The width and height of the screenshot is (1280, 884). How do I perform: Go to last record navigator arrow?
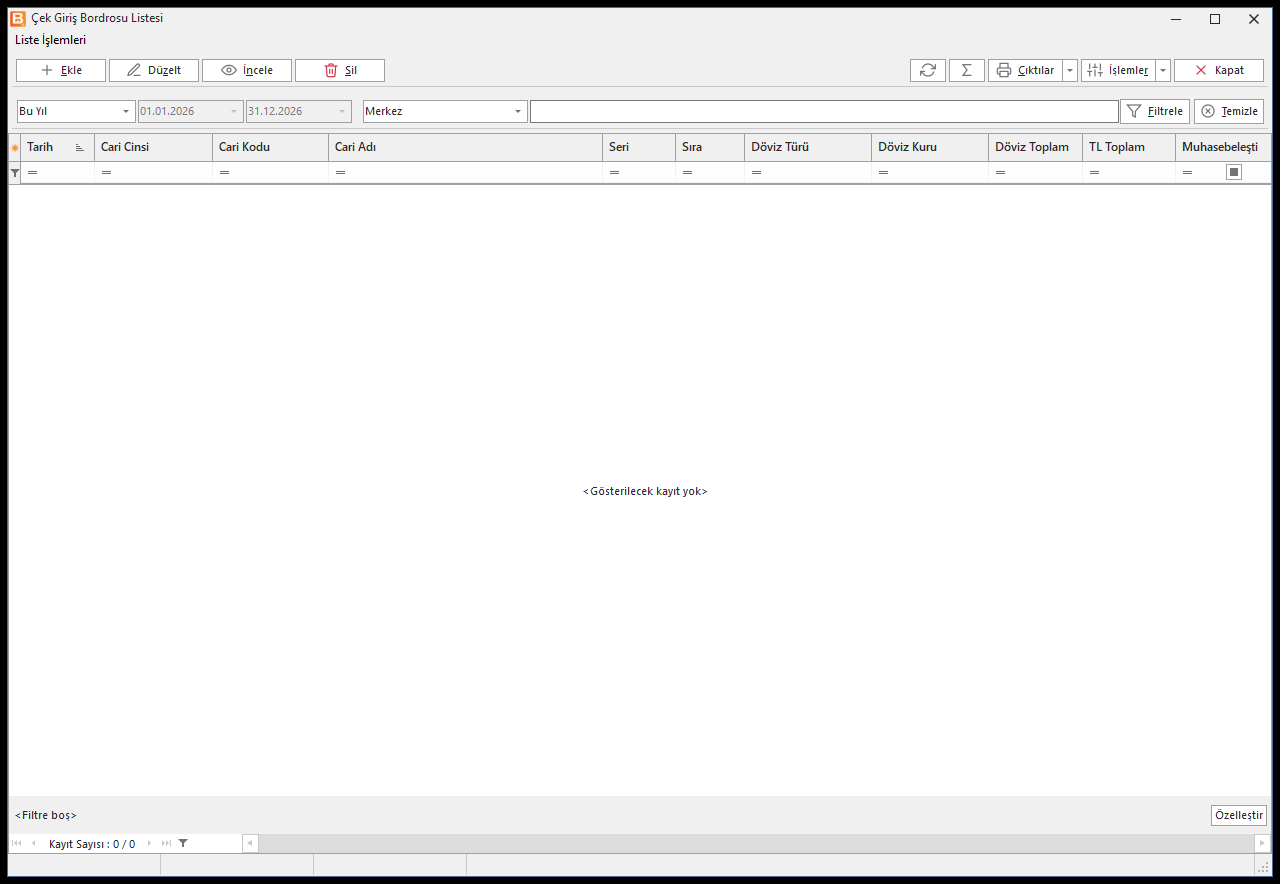pyautogui.click(x=167, y=843)
